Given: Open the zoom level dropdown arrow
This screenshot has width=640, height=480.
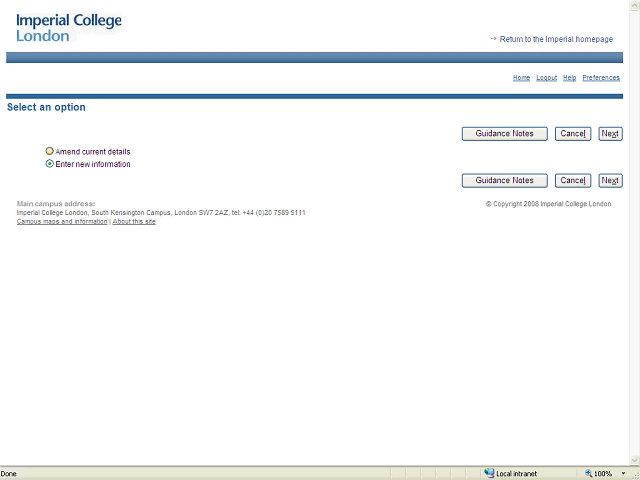Looking at the screenshot, I should (x=623, y=473).
